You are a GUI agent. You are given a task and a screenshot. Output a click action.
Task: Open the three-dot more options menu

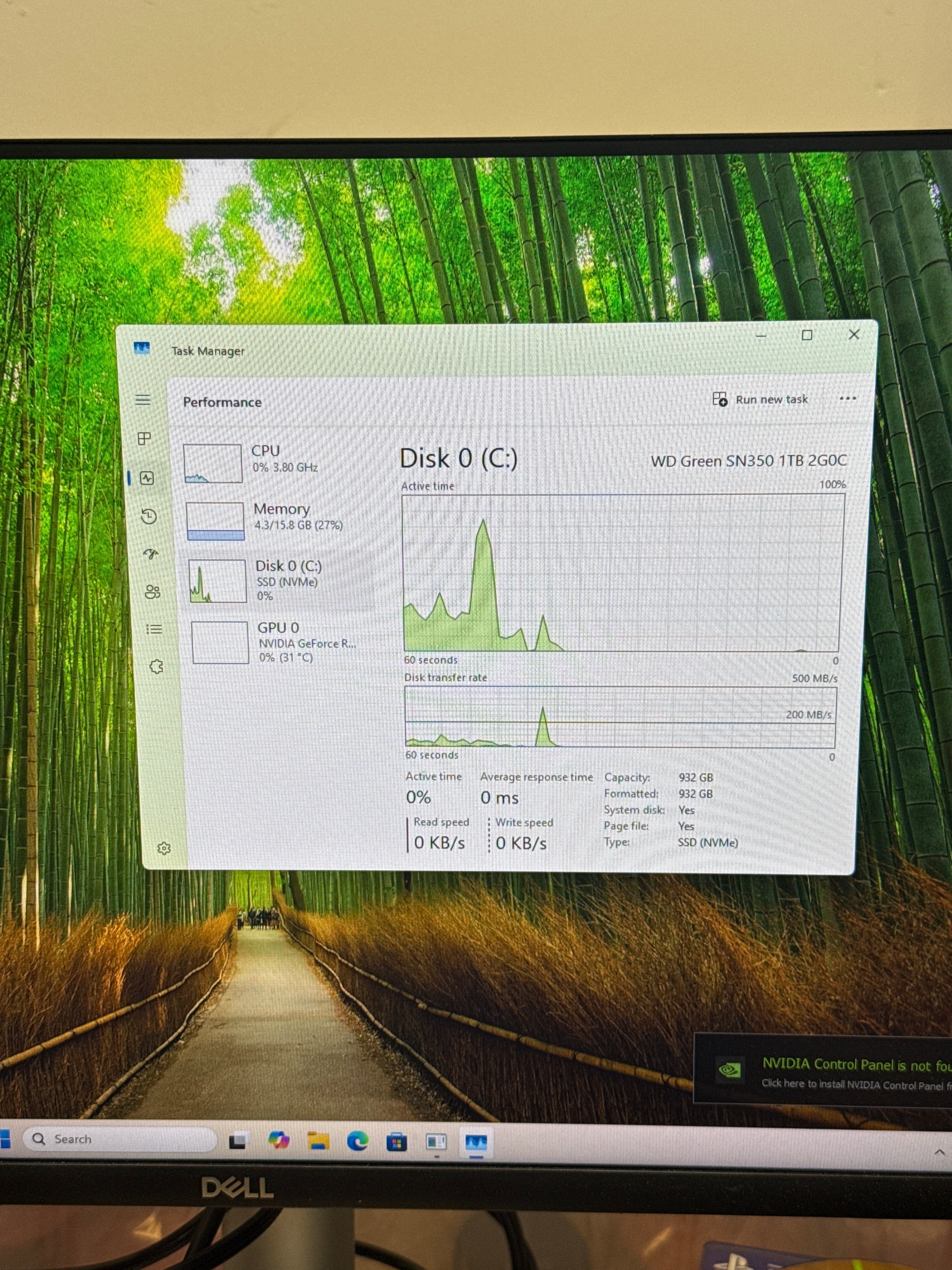[847, 398]
